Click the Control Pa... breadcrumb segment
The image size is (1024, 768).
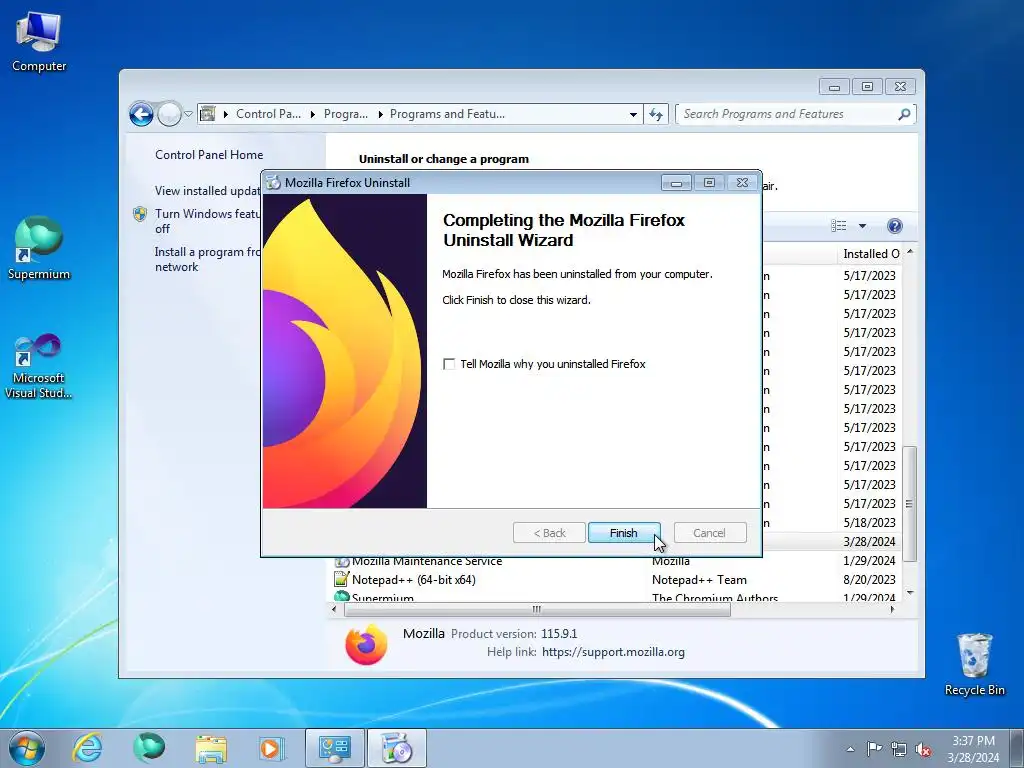(x=268, y=114)
